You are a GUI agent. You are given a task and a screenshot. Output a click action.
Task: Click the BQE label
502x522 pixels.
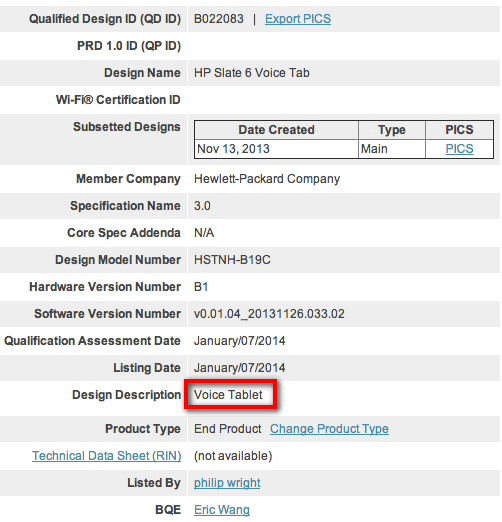(168, 510)
